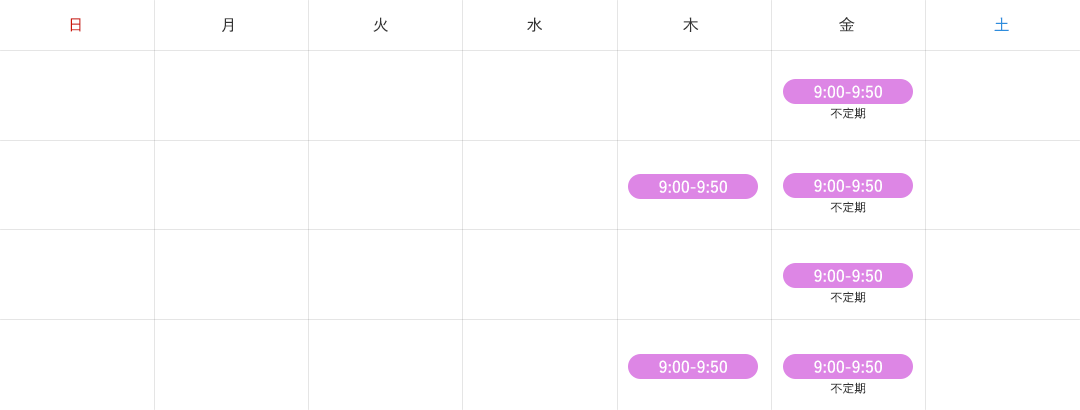The height and width of the screenshot is (410, 1080).
Task: Click empty first-row Thursday cell
Action: coord(694,96)
